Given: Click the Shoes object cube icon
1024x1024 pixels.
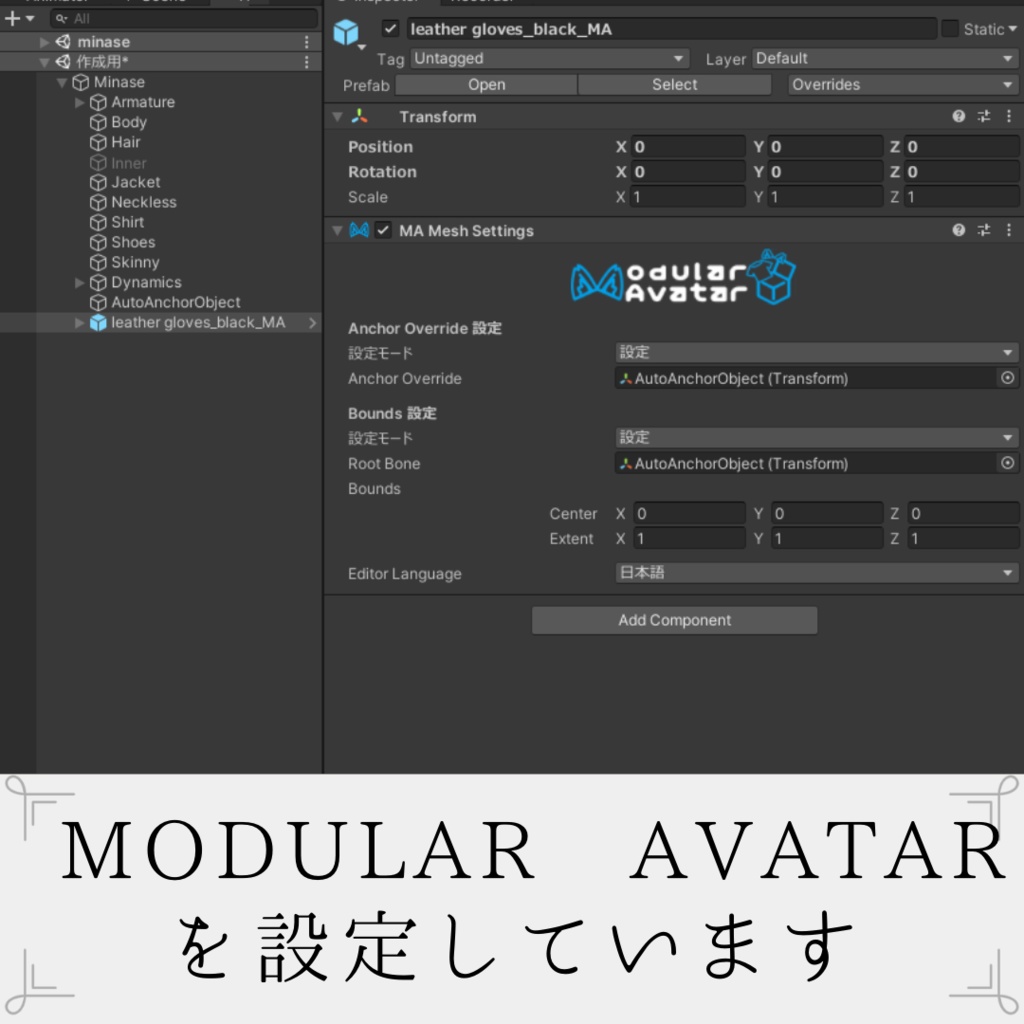Looking at the screenshot, I should tap(98, 242).
